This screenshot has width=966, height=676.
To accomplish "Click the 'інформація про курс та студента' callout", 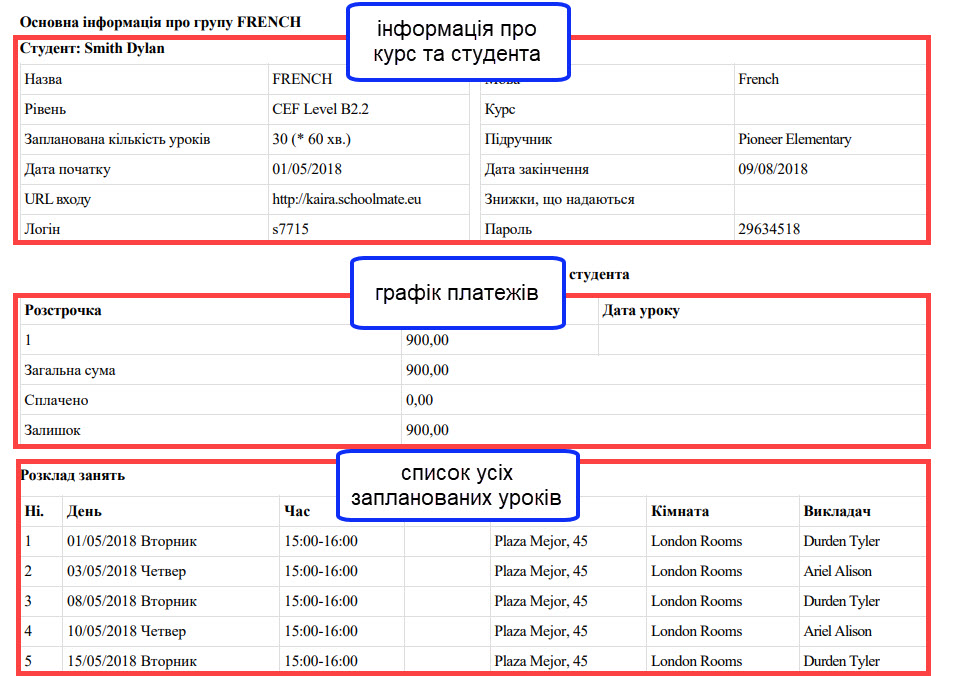I will click(x=457, y=42).
